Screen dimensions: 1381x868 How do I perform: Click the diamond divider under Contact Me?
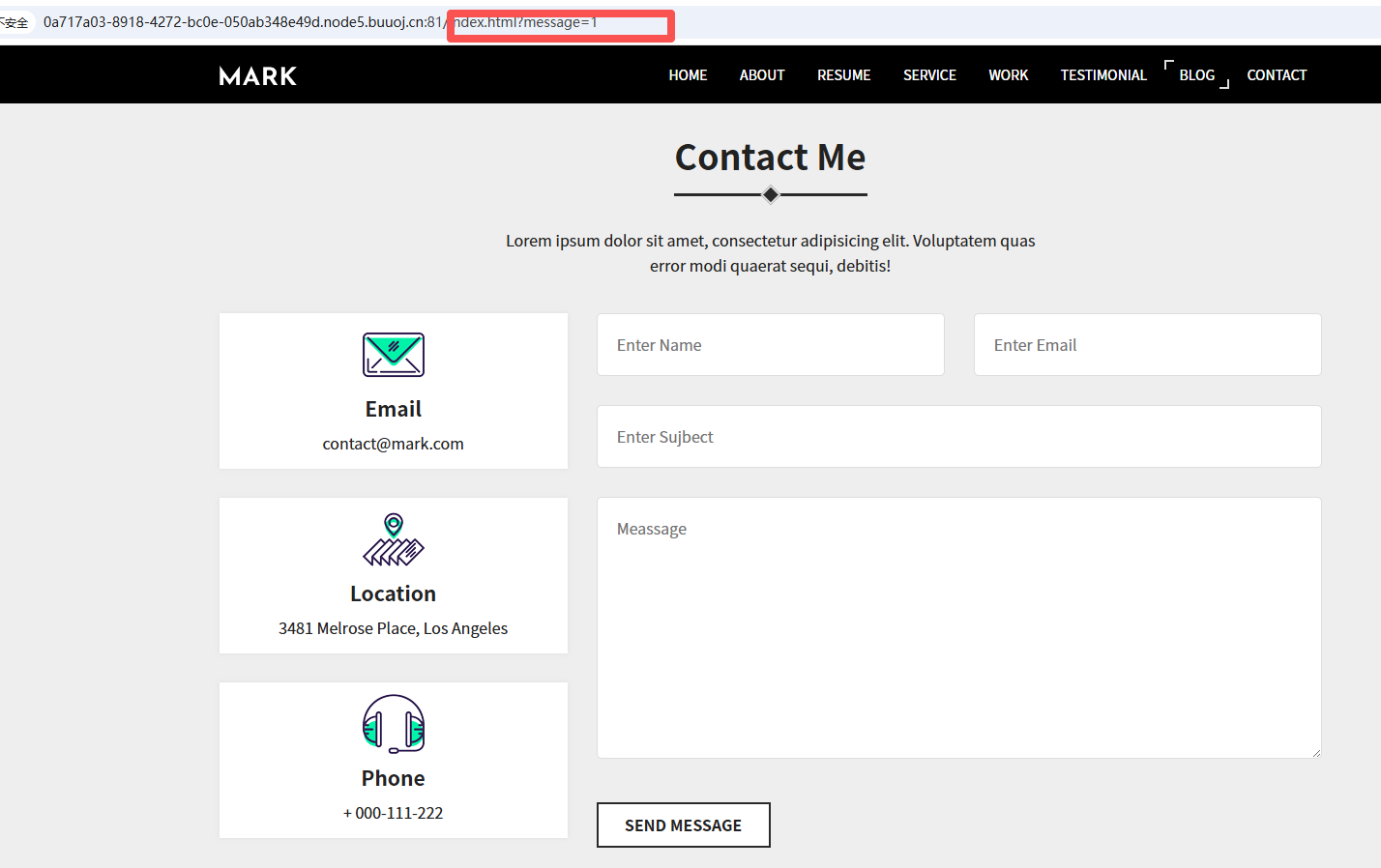click(771, 195)
